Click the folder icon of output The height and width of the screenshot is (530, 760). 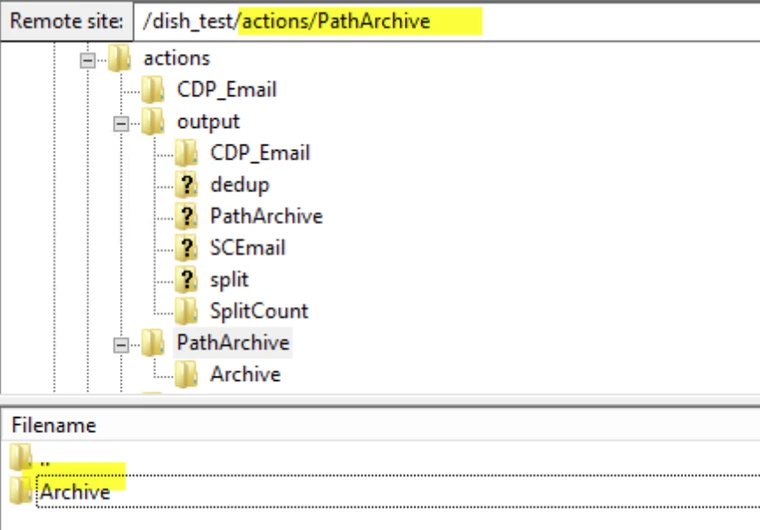pos(153,122)
